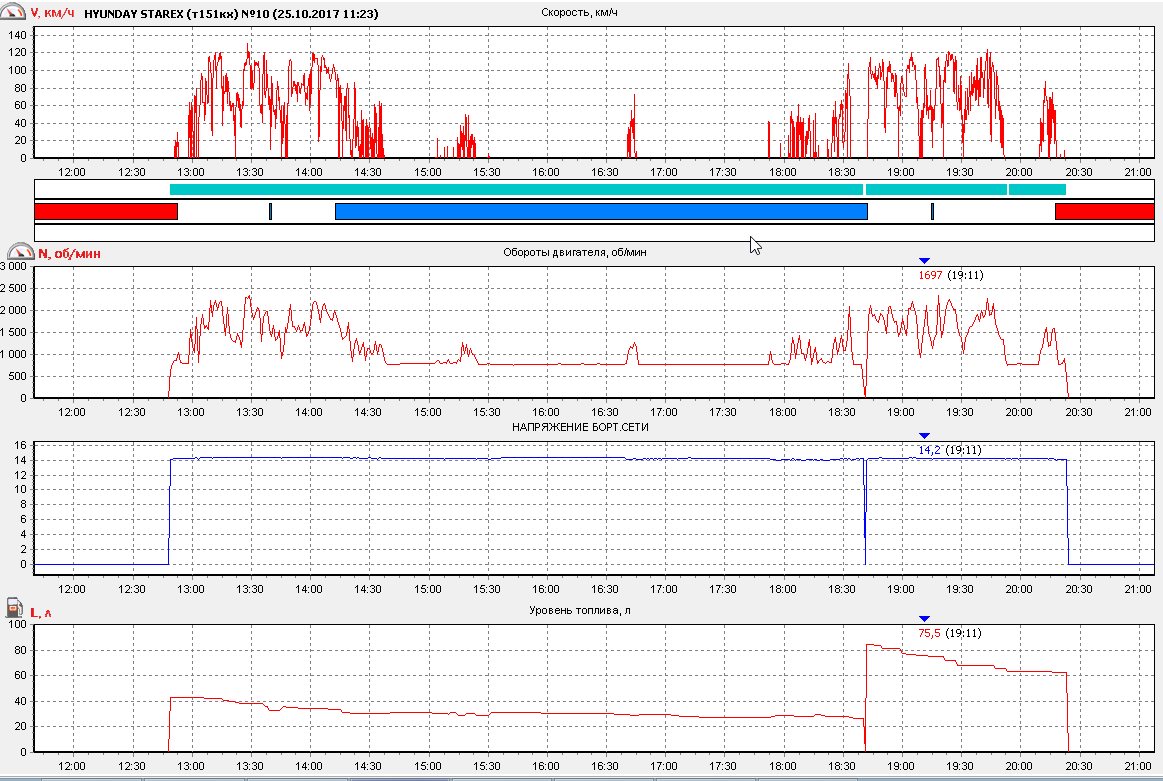The image size is (1163, 781).
Task: Click the 75,5 (19:11) fuel value label
Action: [x=949, y=632]
